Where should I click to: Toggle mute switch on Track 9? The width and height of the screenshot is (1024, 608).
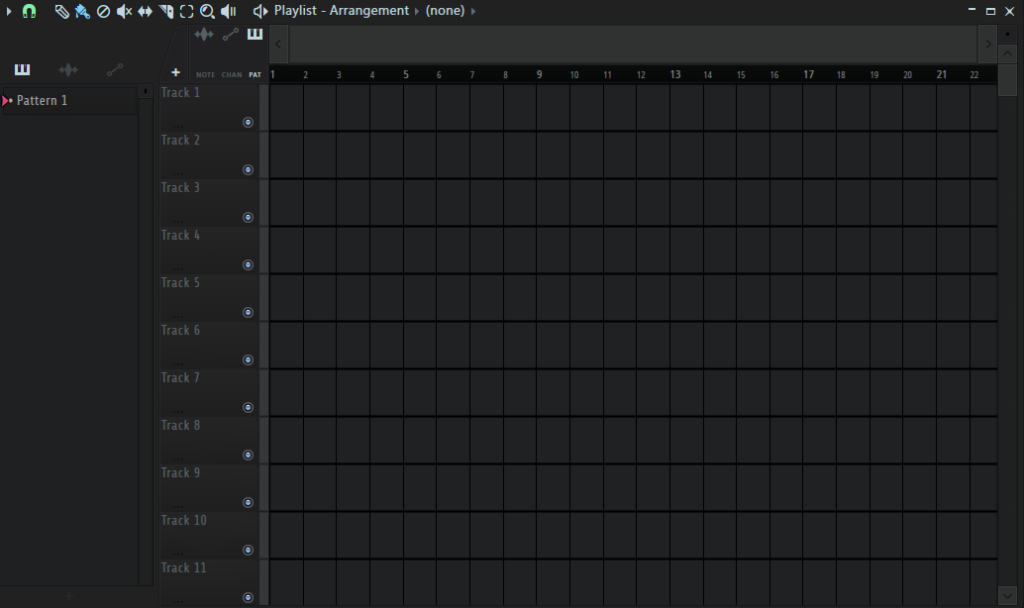248,502
